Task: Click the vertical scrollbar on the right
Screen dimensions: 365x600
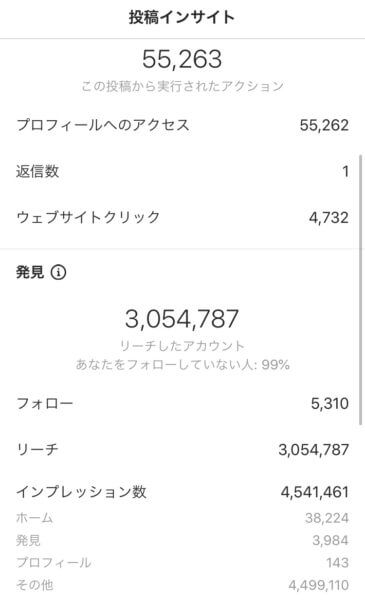Action: 360,290
